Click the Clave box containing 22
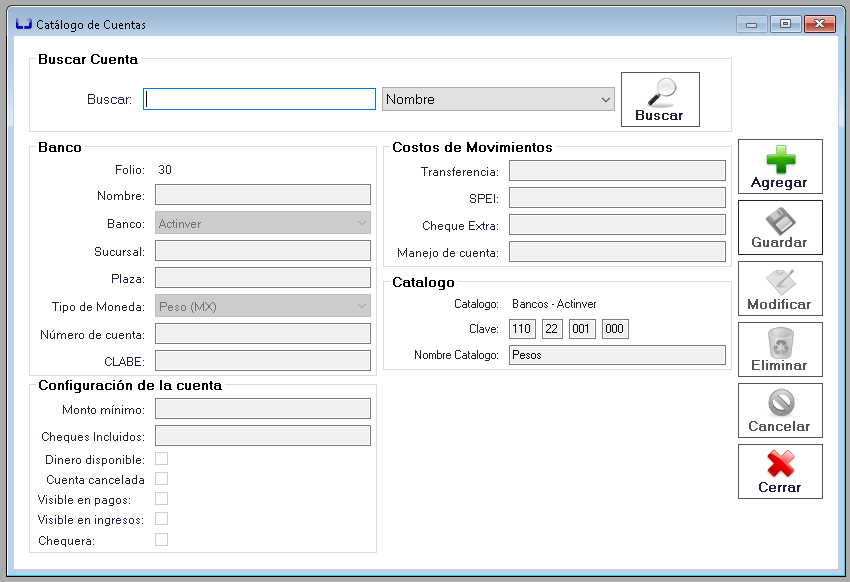 552,328
